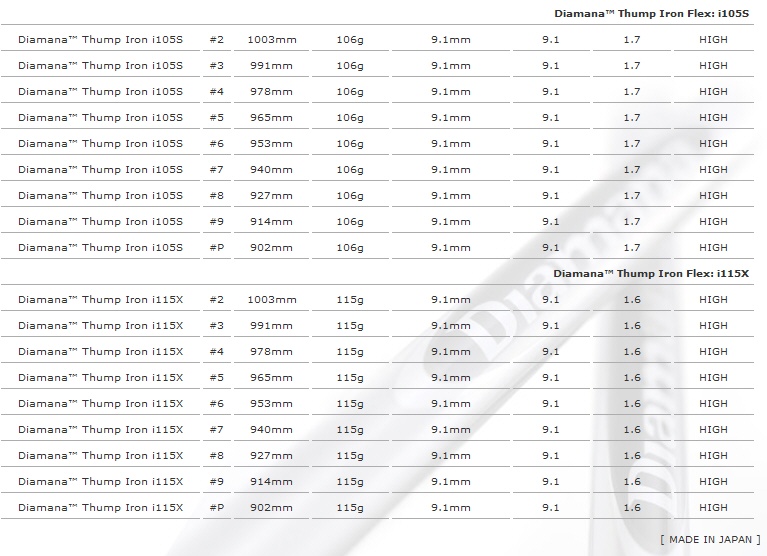Viewport: 767px width, 556px height.
Task: Select 978mm in the i115X #4 row
Action: tap(271, 352)
